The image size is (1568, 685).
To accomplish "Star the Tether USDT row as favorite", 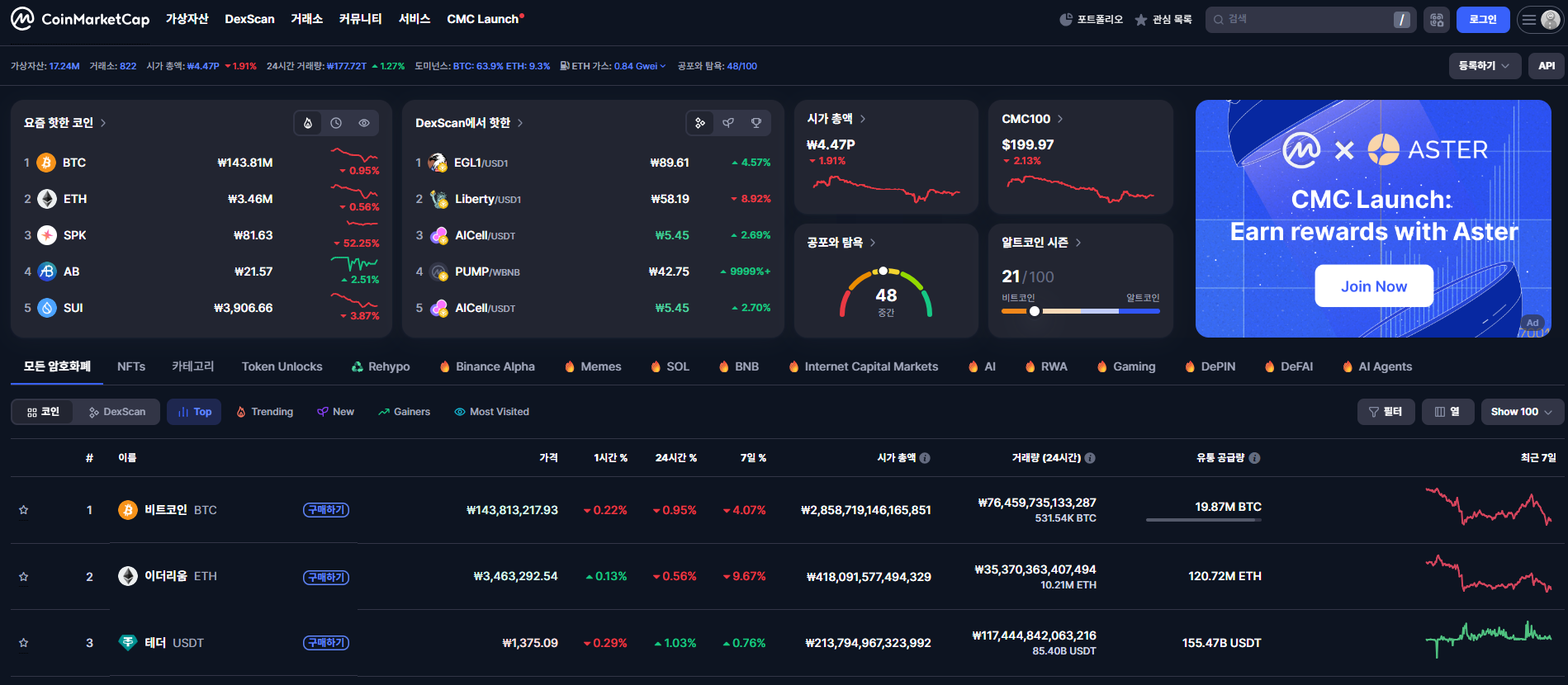I will tap(24, 642).
